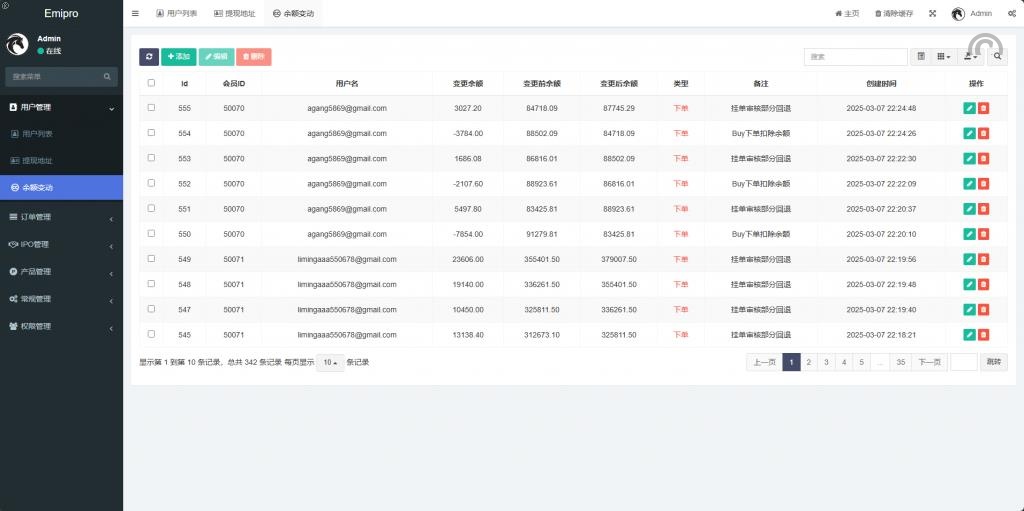Expand the 订单管理 sidebar menu

point(61,217)
